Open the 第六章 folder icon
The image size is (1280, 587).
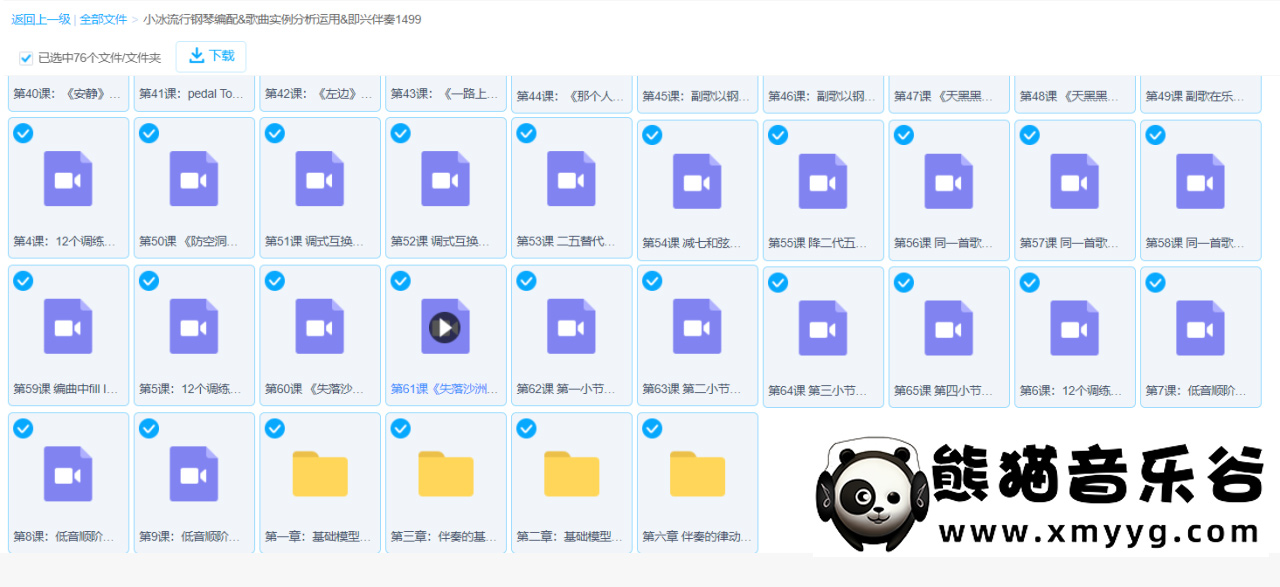pos(698,475)
